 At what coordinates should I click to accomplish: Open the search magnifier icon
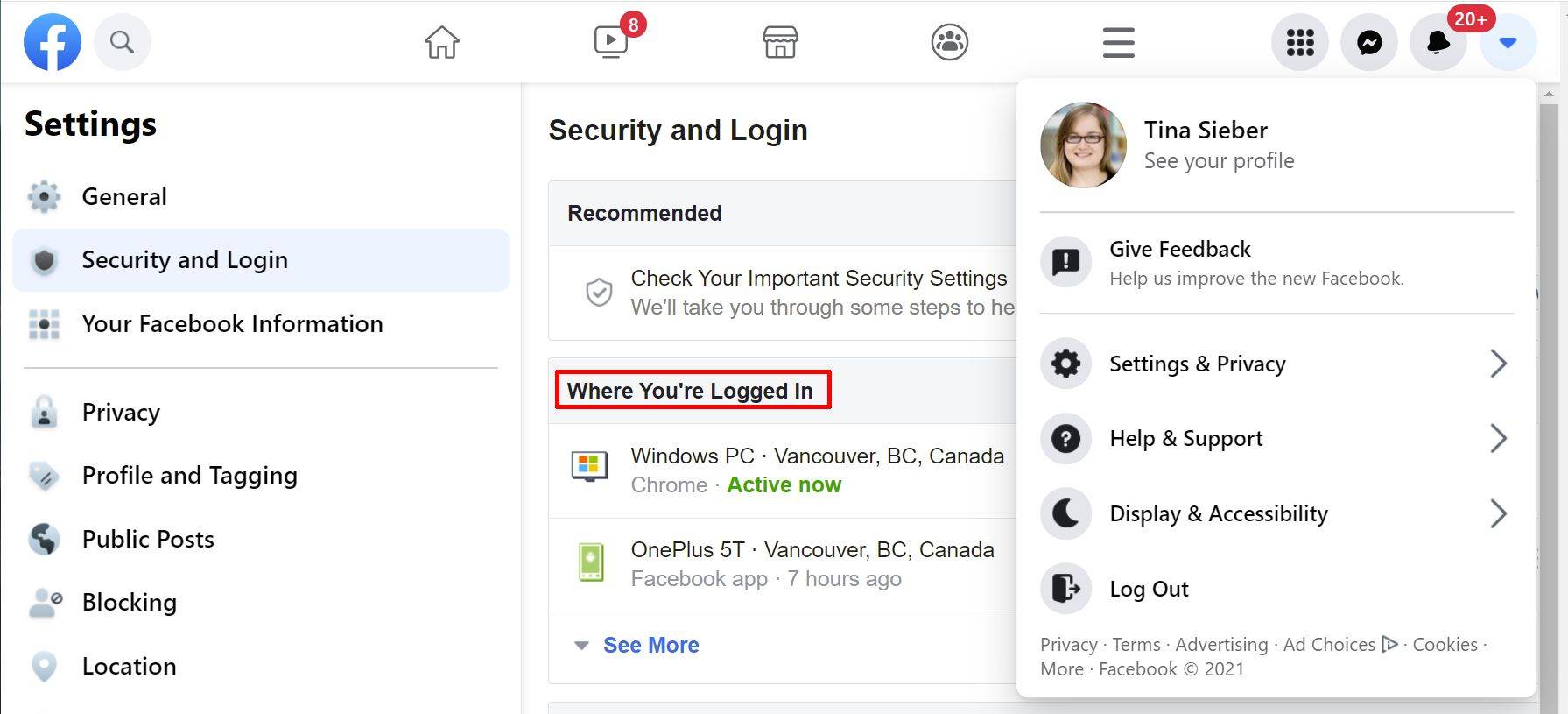click(123, 42)
